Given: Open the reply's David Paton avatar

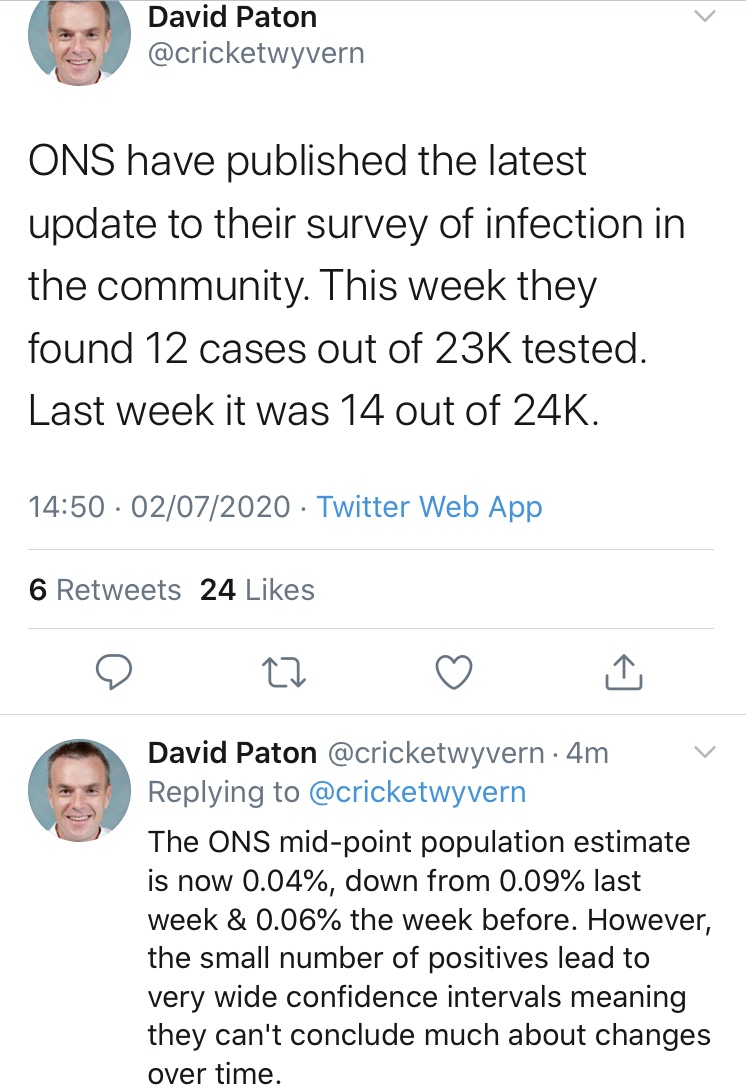Looking at the screenshot, I should tap(79, 790).
